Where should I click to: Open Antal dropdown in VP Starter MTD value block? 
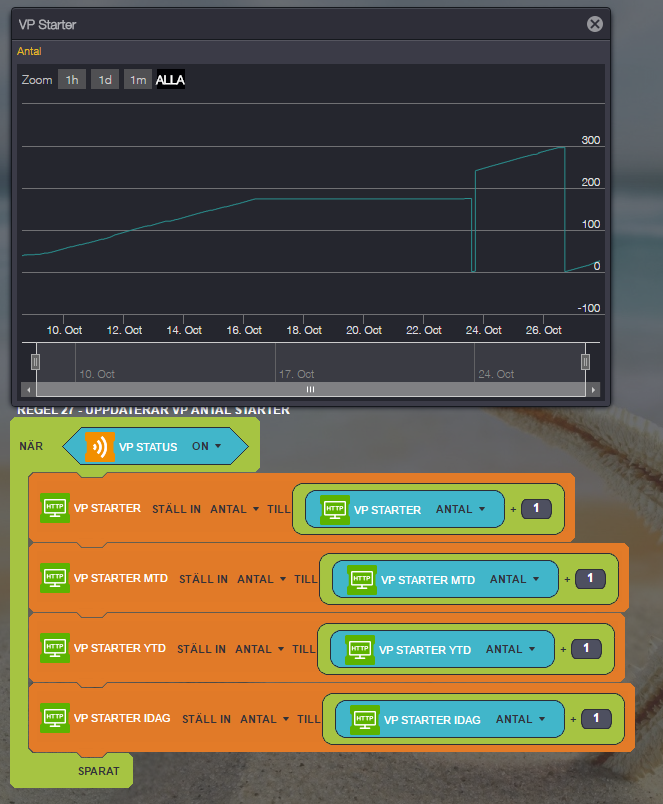pos(514,579)
